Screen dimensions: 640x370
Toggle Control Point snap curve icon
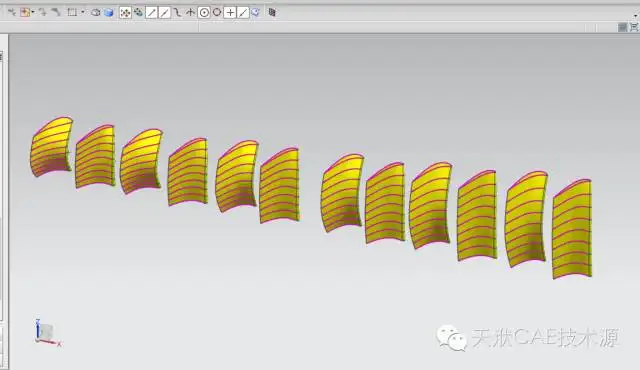(x=177, y=13)
